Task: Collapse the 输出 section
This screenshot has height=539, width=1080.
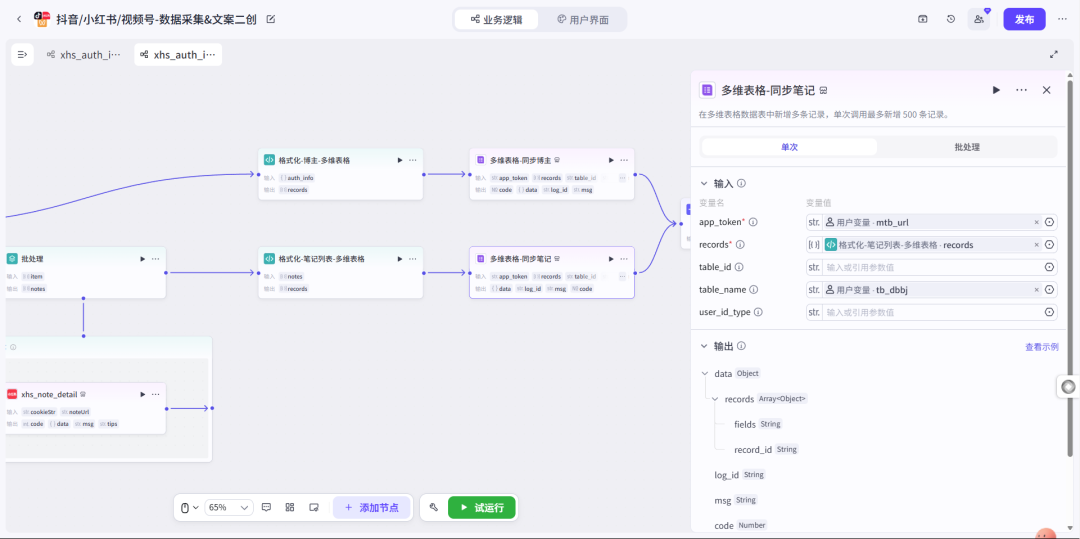Action: (703, 346)
